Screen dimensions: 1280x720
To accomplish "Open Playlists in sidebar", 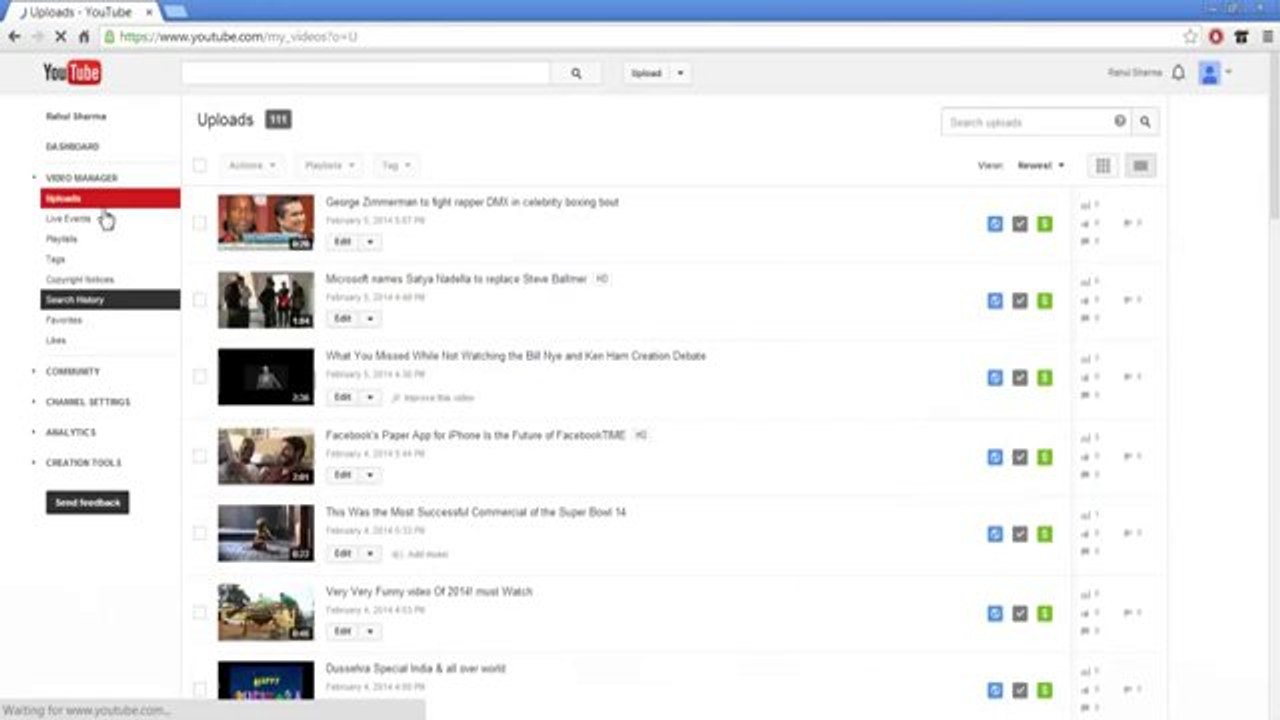I will [61, 239].
